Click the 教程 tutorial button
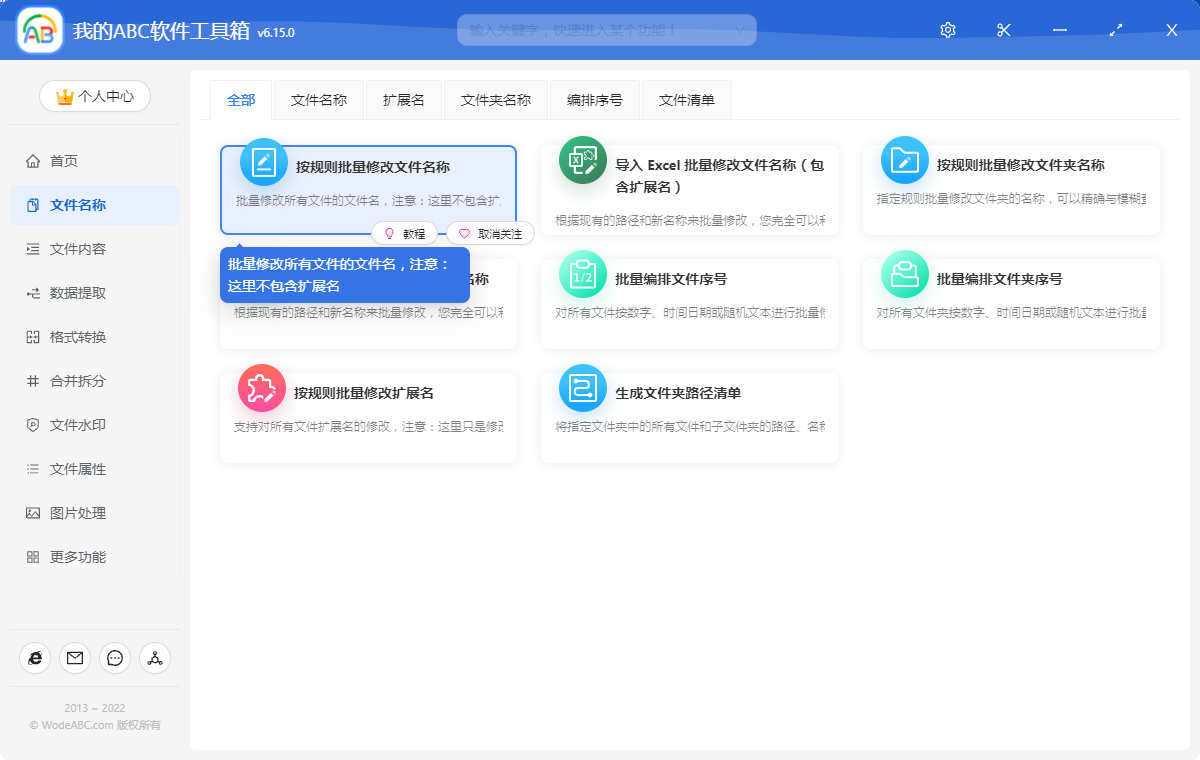This screenshot has width=1200, height=760. pos(407,232)
